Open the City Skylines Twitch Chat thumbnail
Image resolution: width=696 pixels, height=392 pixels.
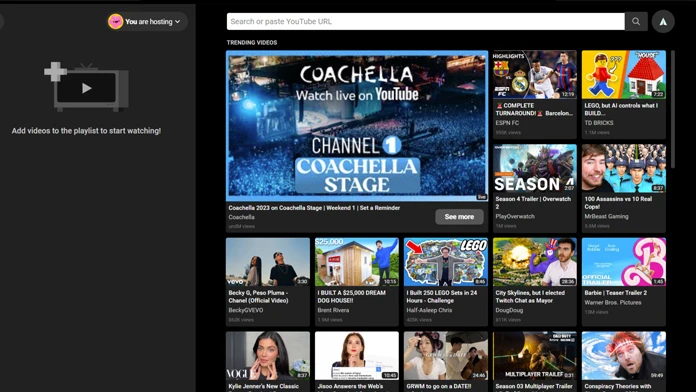[x=534, y=262]
